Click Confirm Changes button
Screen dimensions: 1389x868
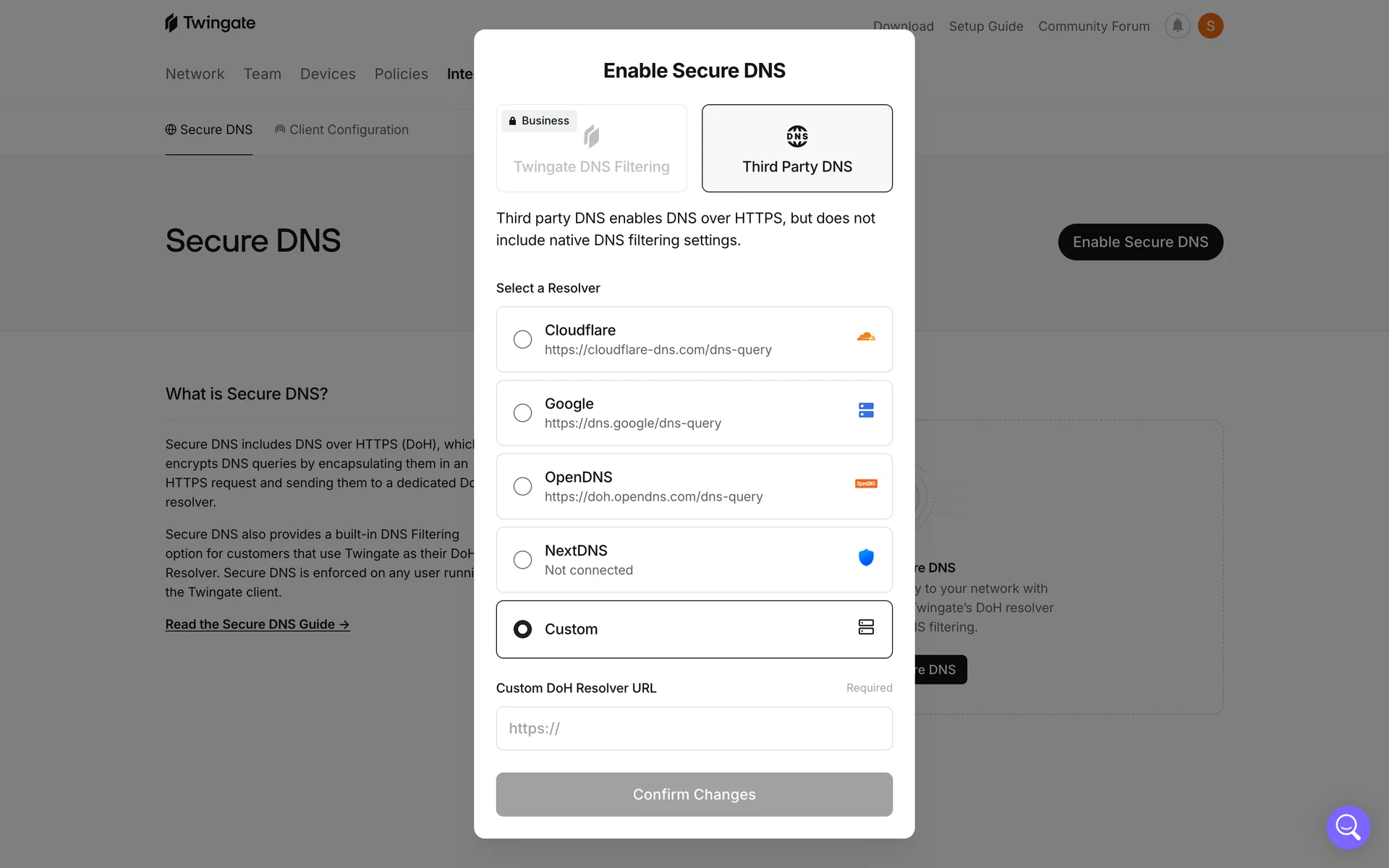pyautogui.click(x=694, y=794)
